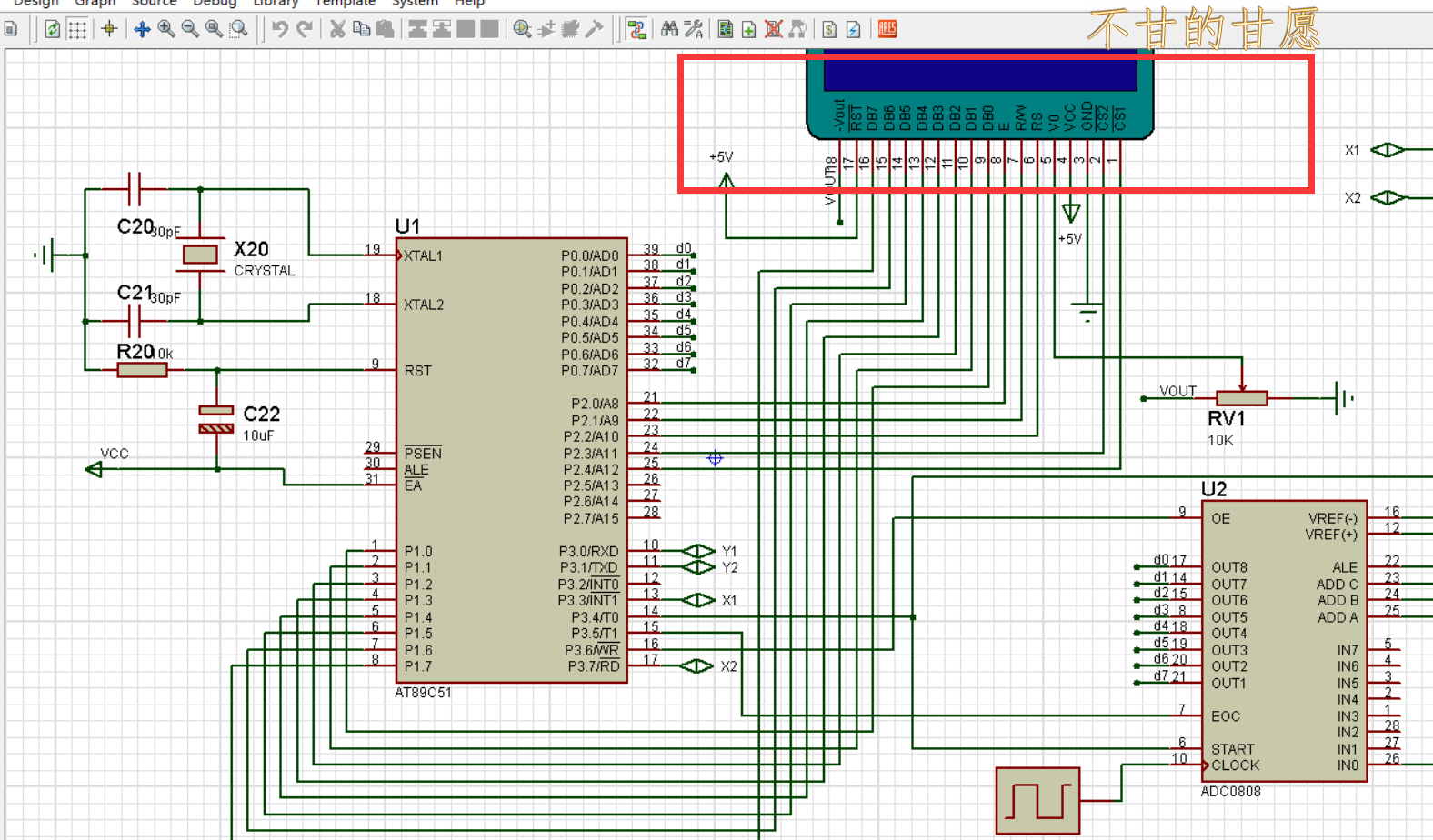Image resolution: width=1433 pixels, height=840 pixels.
Task: Click the X1 terminal at right edge
Action: point(1388,150)
